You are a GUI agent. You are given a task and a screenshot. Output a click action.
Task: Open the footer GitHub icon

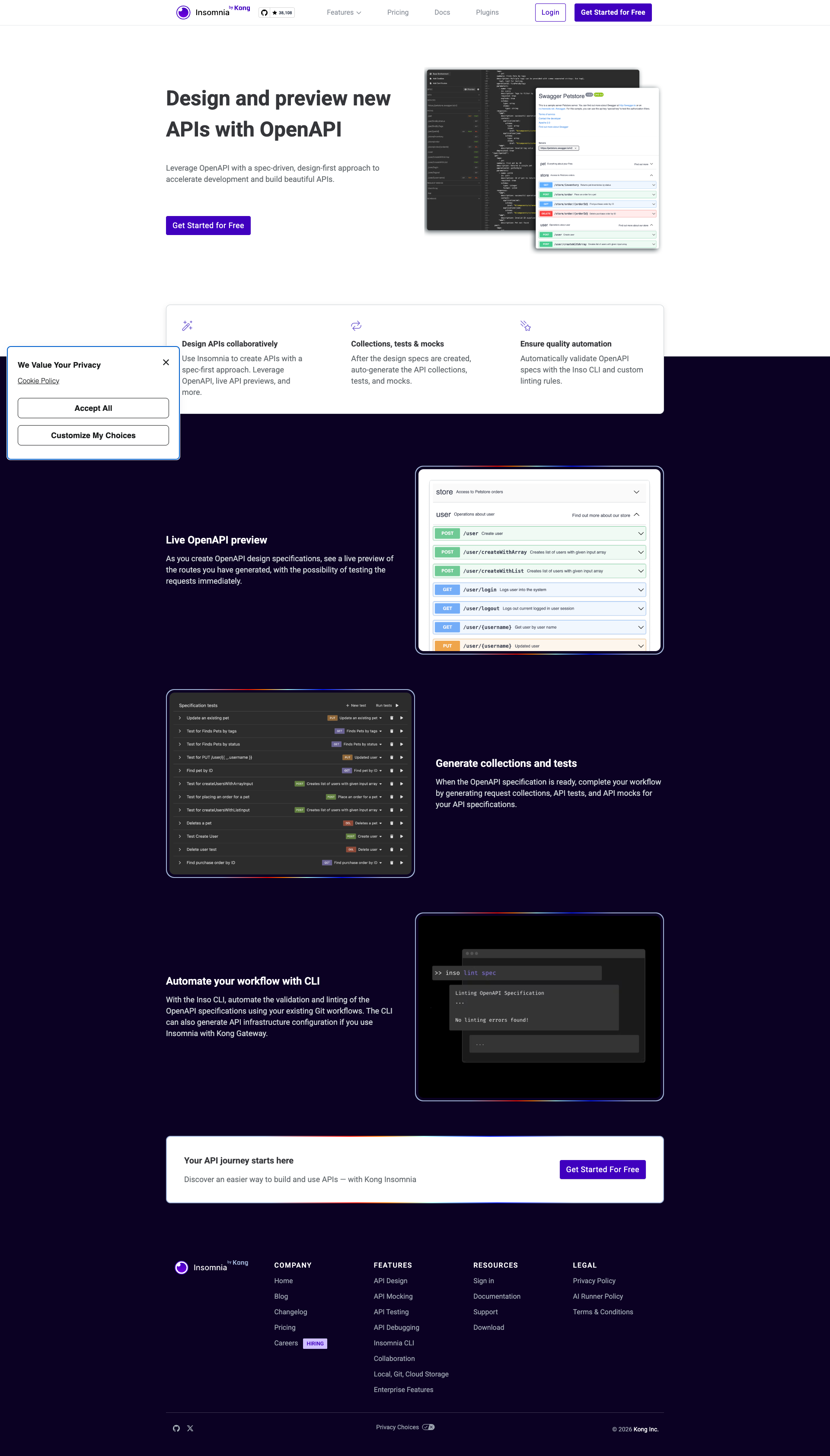coord(176,1428)
